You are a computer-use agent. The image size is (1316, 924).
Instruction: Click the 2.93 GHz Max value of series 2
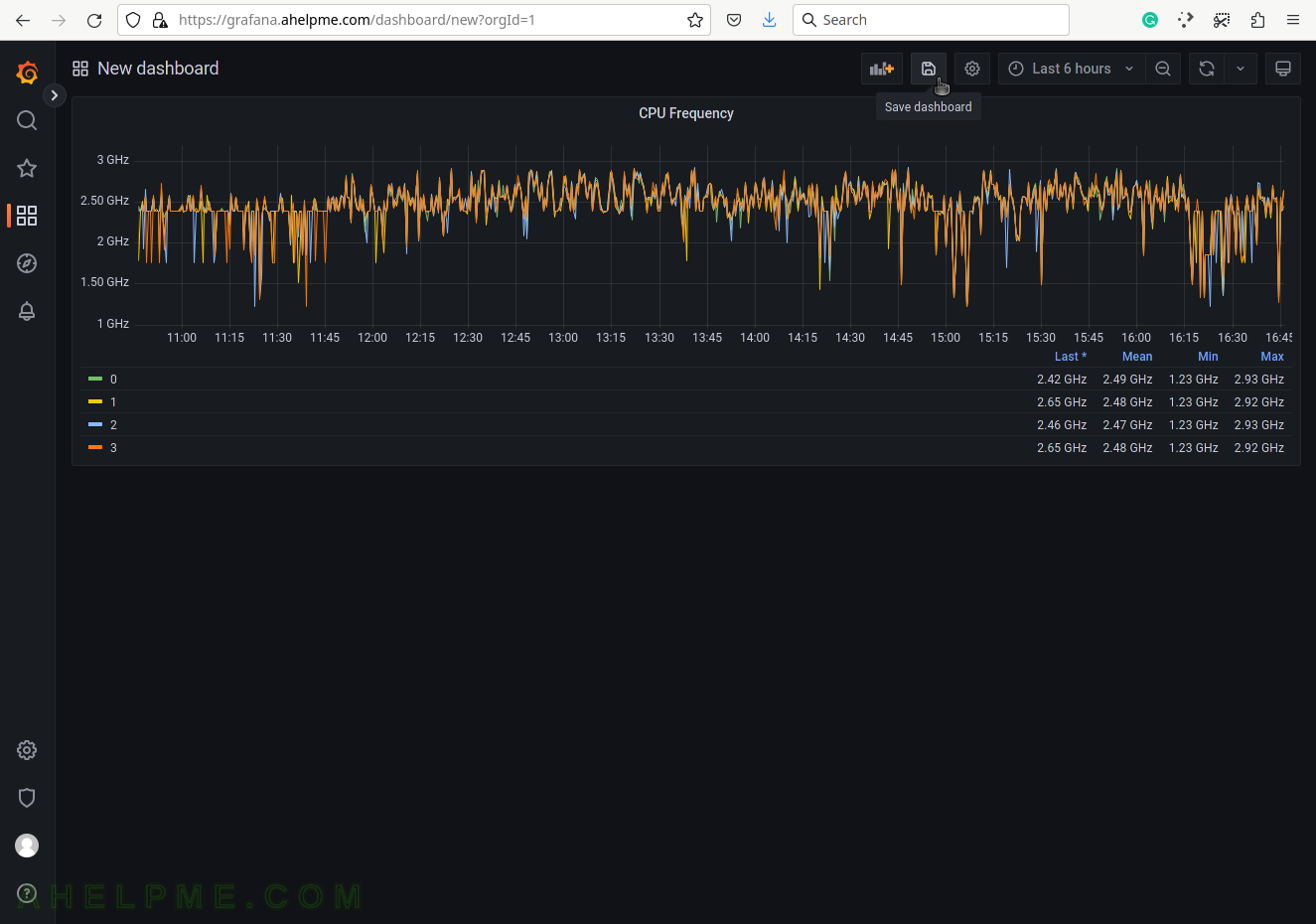click(x=1259, y=425)
